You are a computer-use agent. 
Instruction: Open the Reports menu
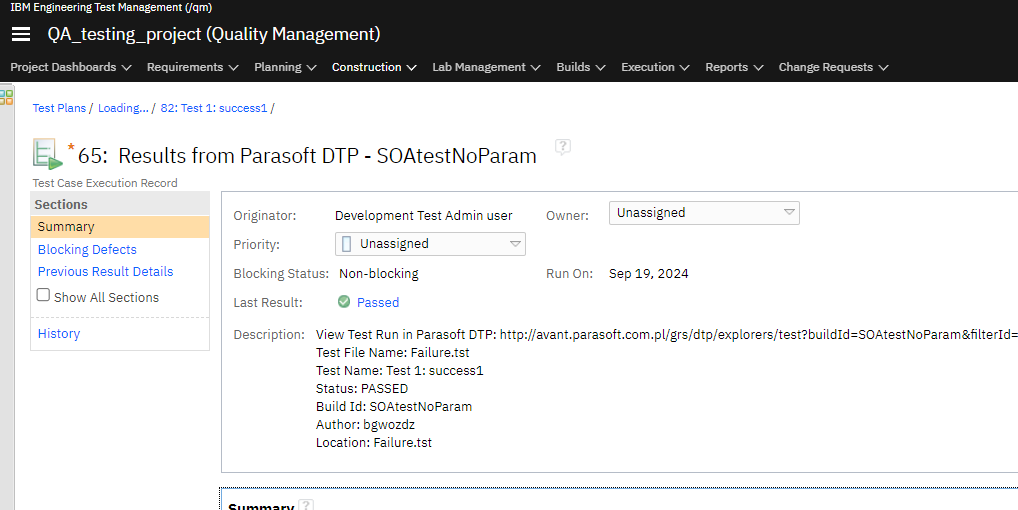coord(734,67)
